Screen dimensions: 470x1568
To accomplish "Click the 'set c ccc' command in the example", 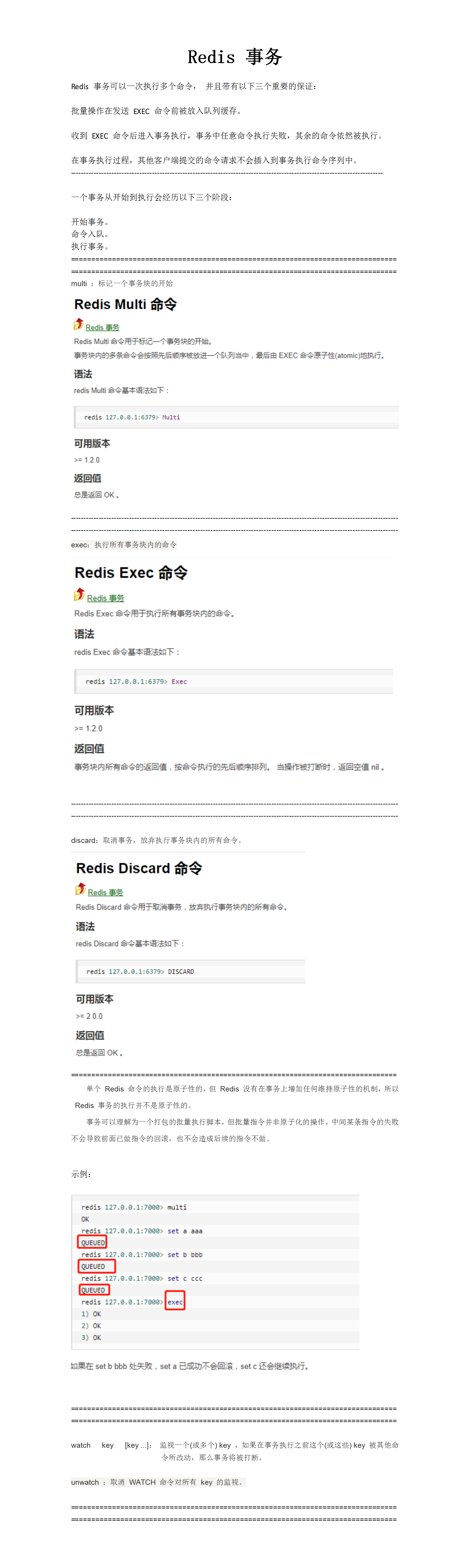I will point(185,1278).
